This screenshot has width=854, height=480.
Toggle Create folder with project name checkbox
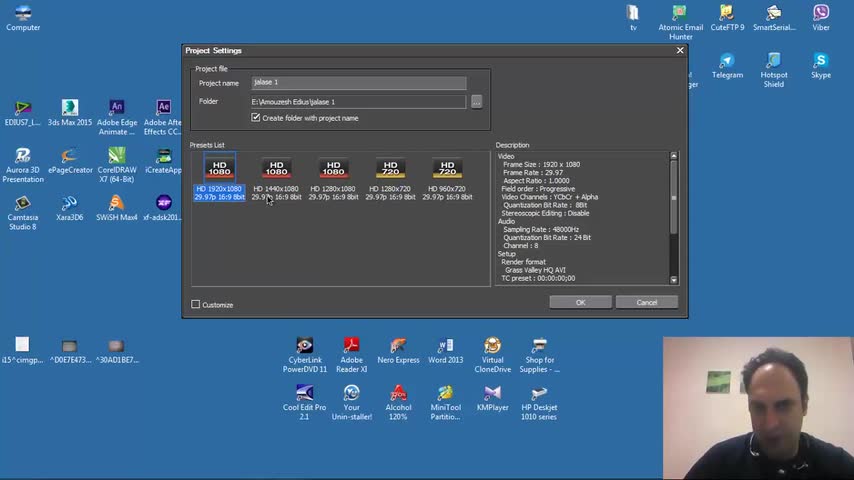(256, 118)
